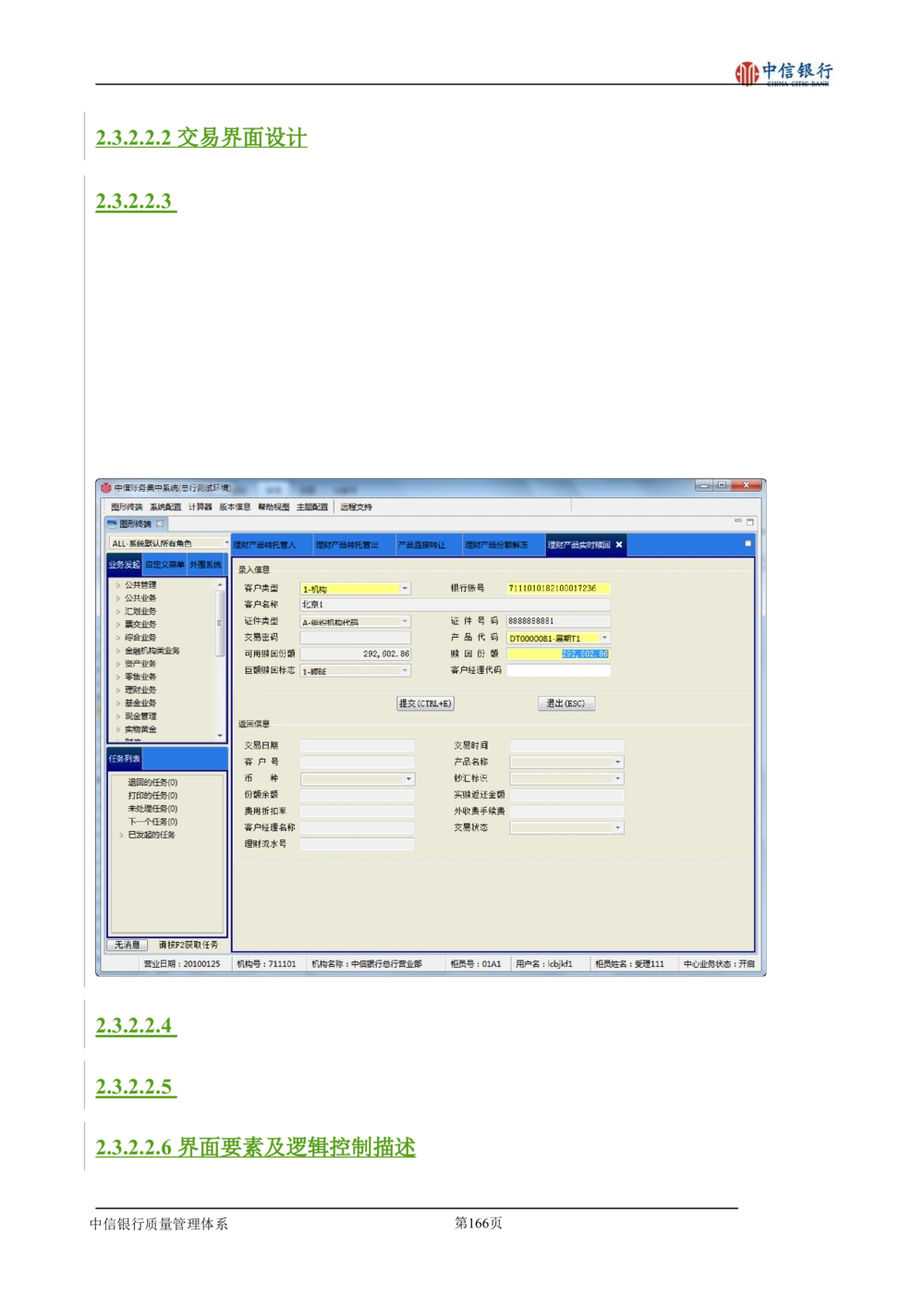Click the 提交(CTRL+E) button
Viewport: 924px width, 1308px height.
coord(425,703)
